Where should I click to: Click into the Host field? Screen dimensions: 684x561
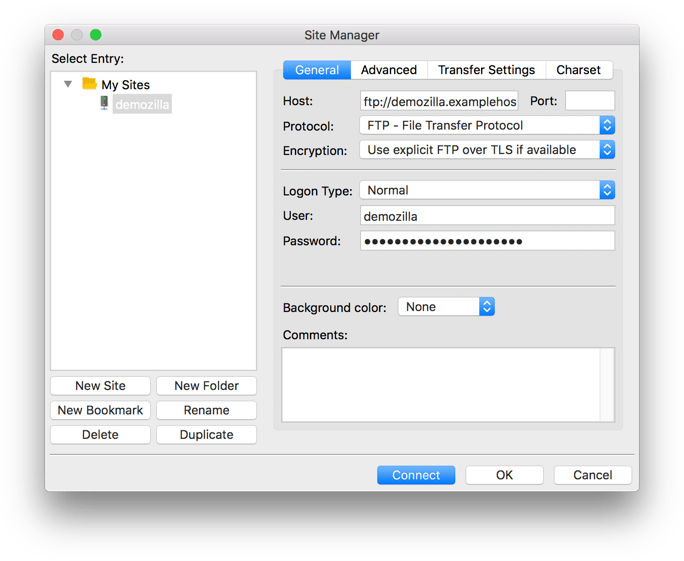coord(439,101)
